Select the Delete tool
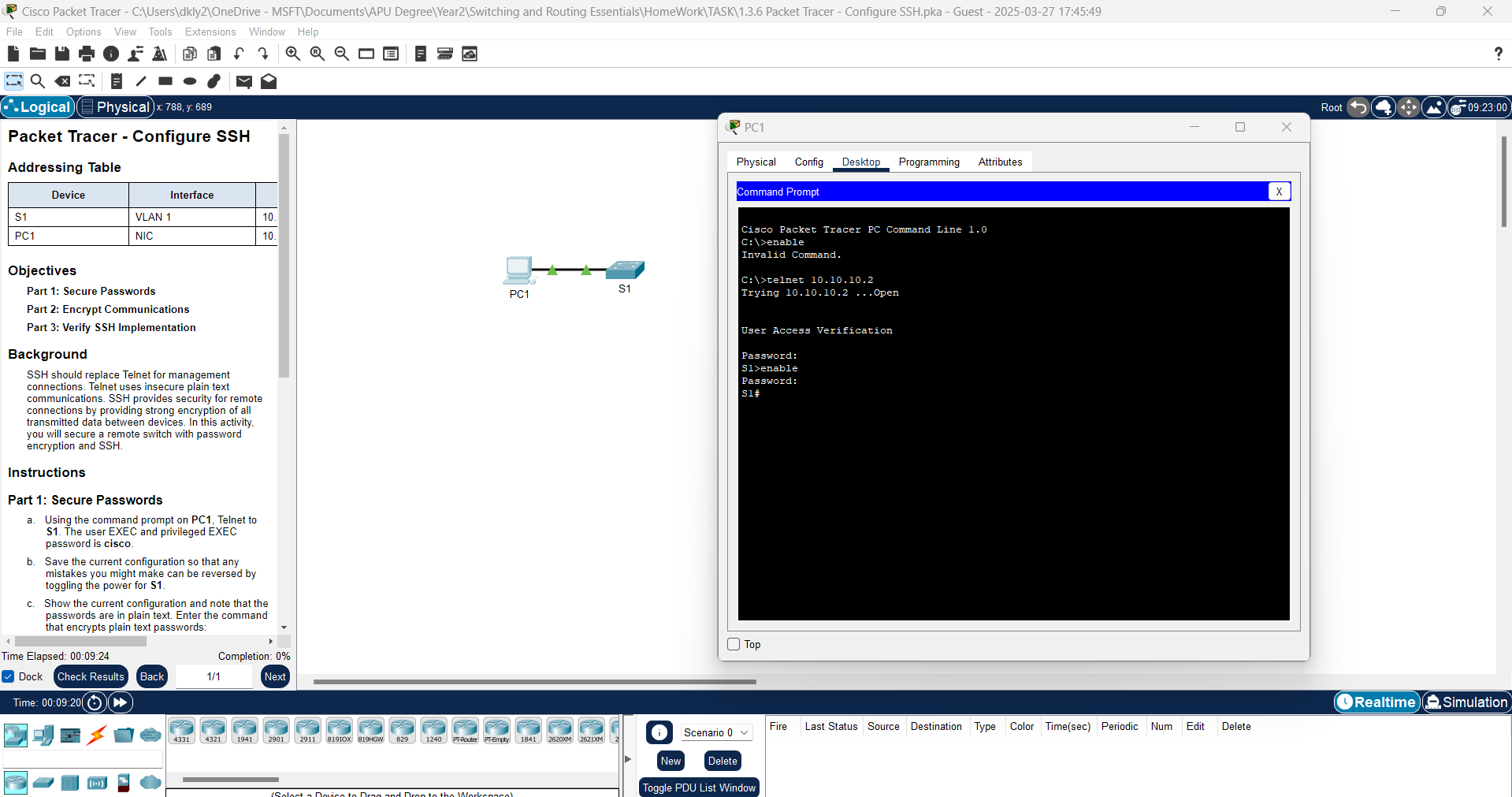 (62, 81)
